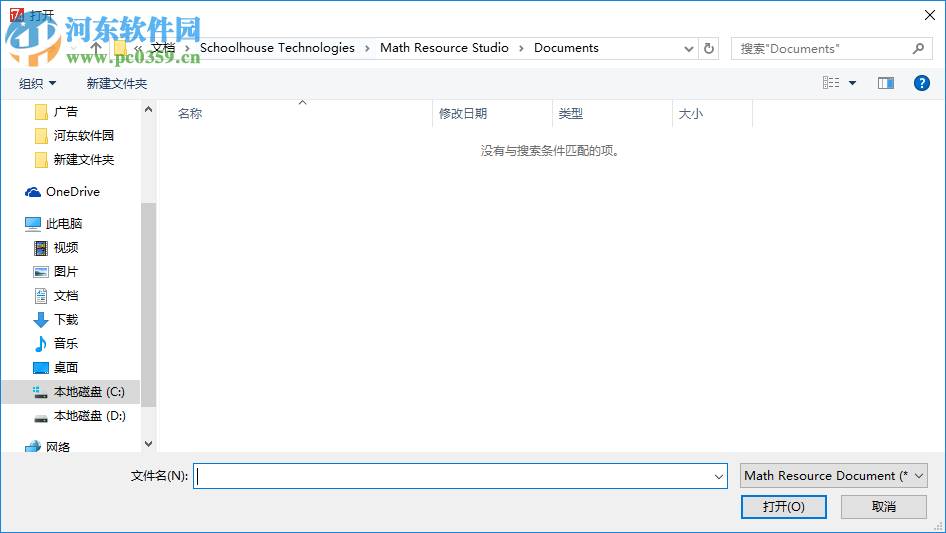This screenshot has width=946, height=533.
Task: Open help via the blue question icon
Action: tap(921, 83)
